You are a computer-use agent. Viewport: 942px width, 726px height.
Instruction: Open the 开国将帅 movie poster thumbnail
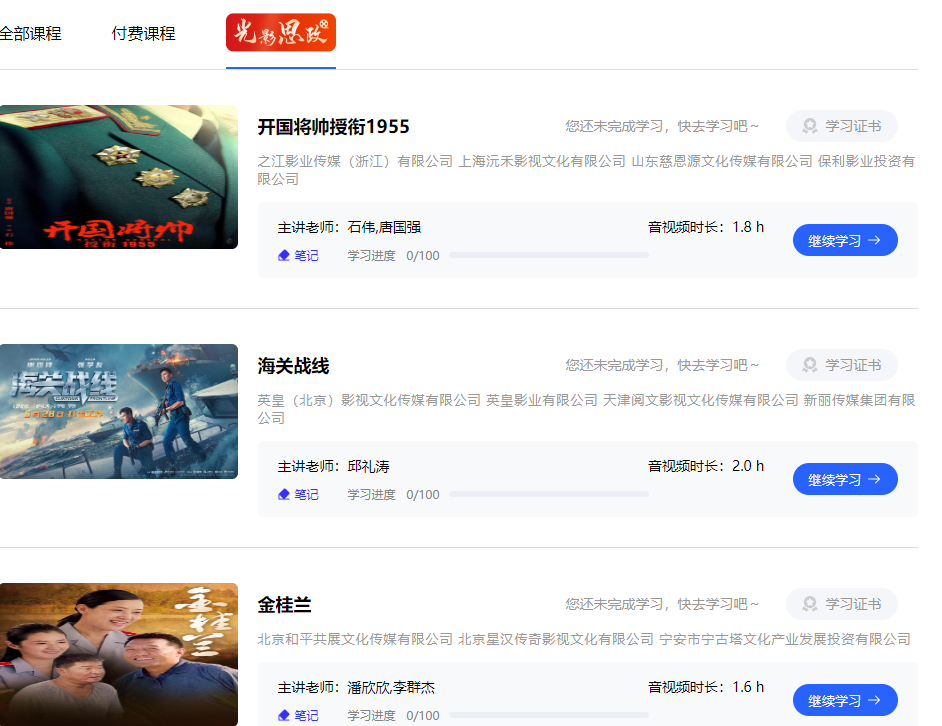pyautogui.click(x=118, y=177)
